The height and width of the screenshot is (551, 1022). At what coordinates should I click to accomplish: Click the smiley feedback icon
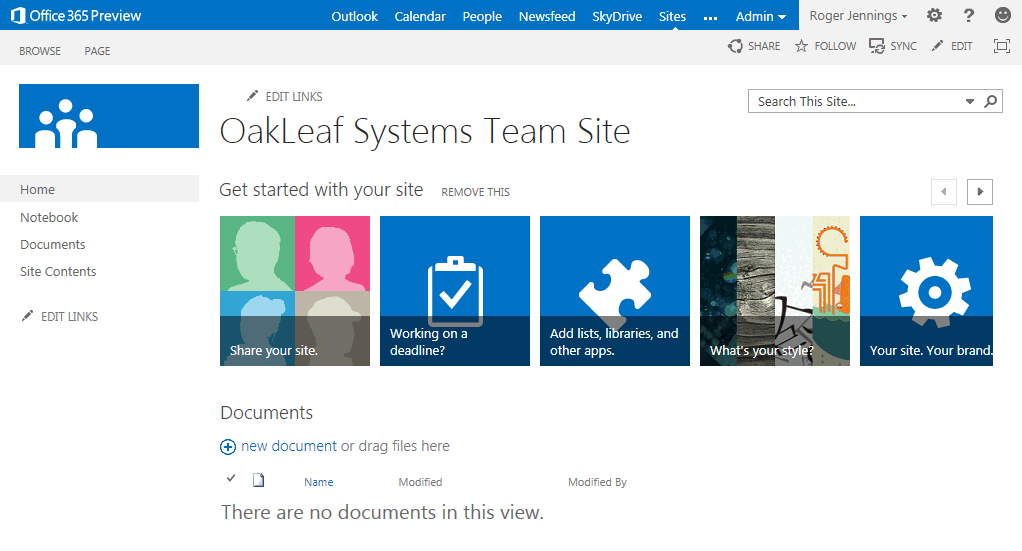point(1003,15)
